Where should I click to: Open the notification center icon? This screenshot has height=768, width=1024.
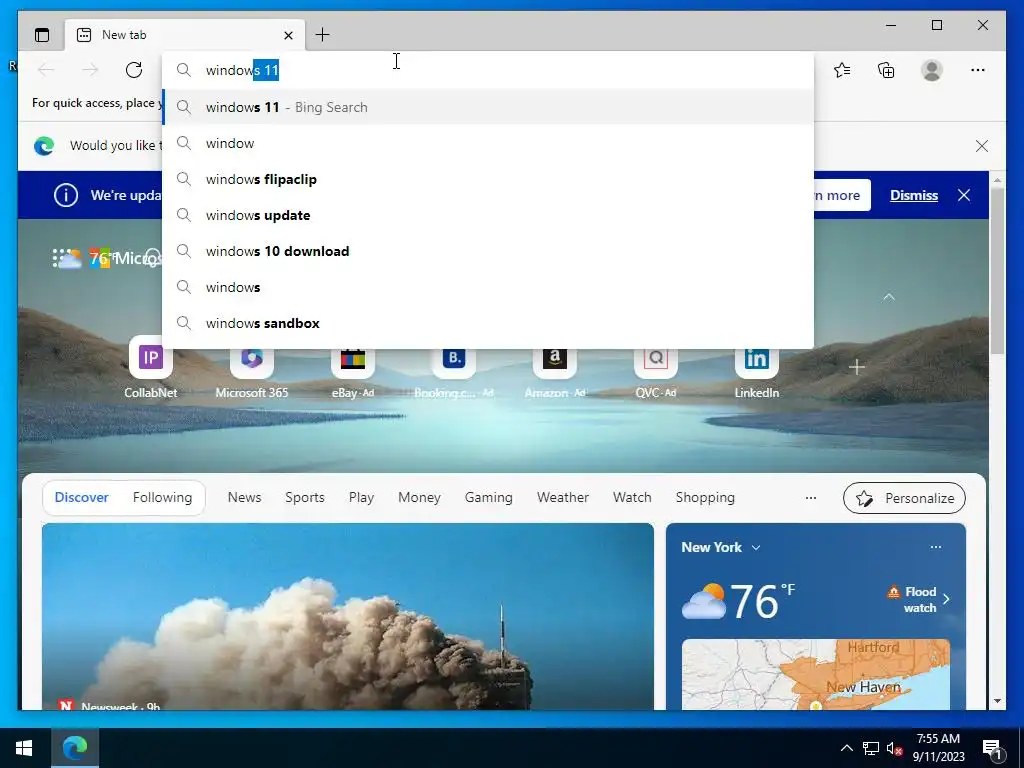[x=993, y=749]
